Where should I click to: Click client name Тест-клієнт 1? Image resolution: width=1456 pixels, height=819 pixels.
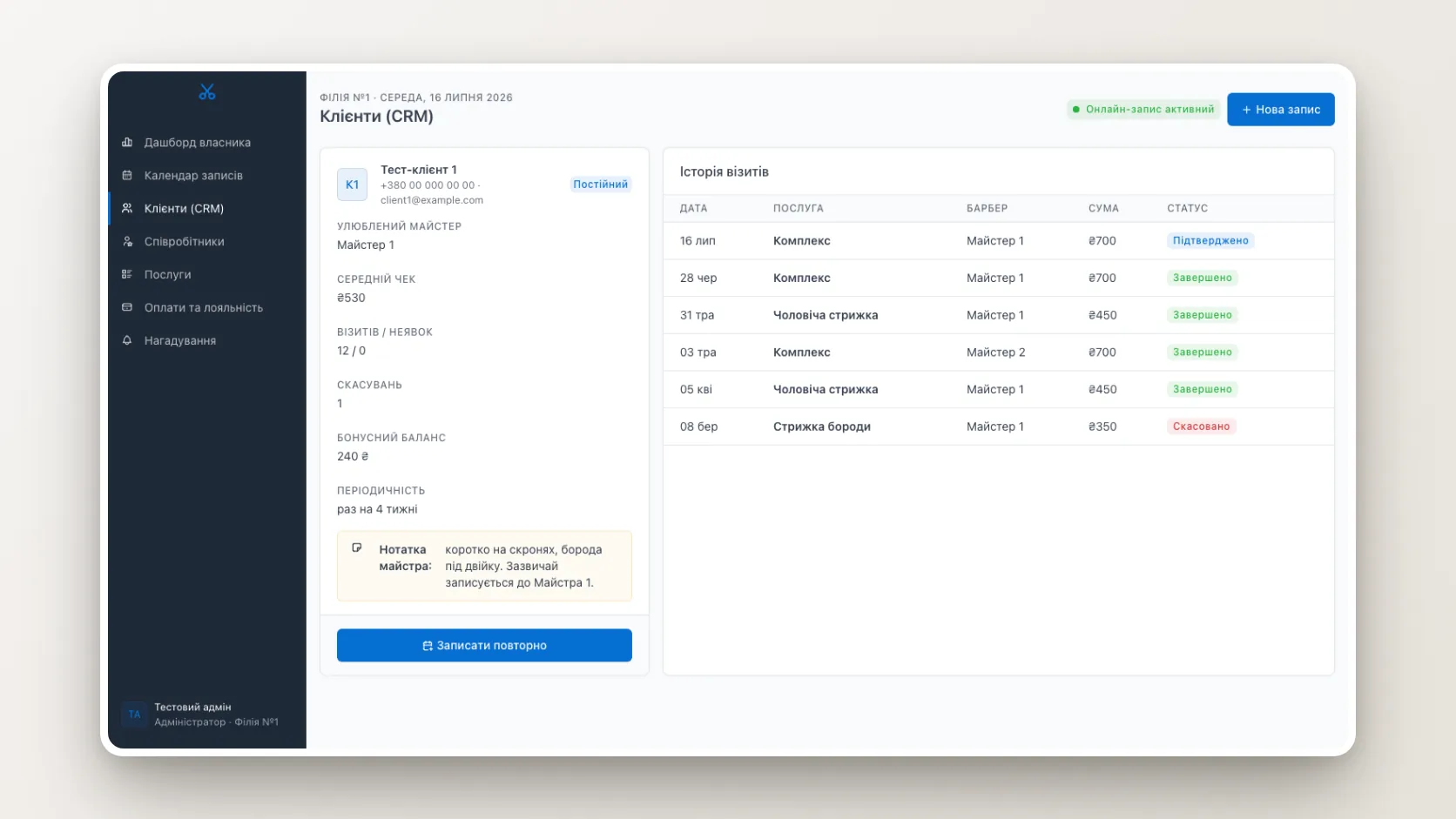[x=418, y=170]
